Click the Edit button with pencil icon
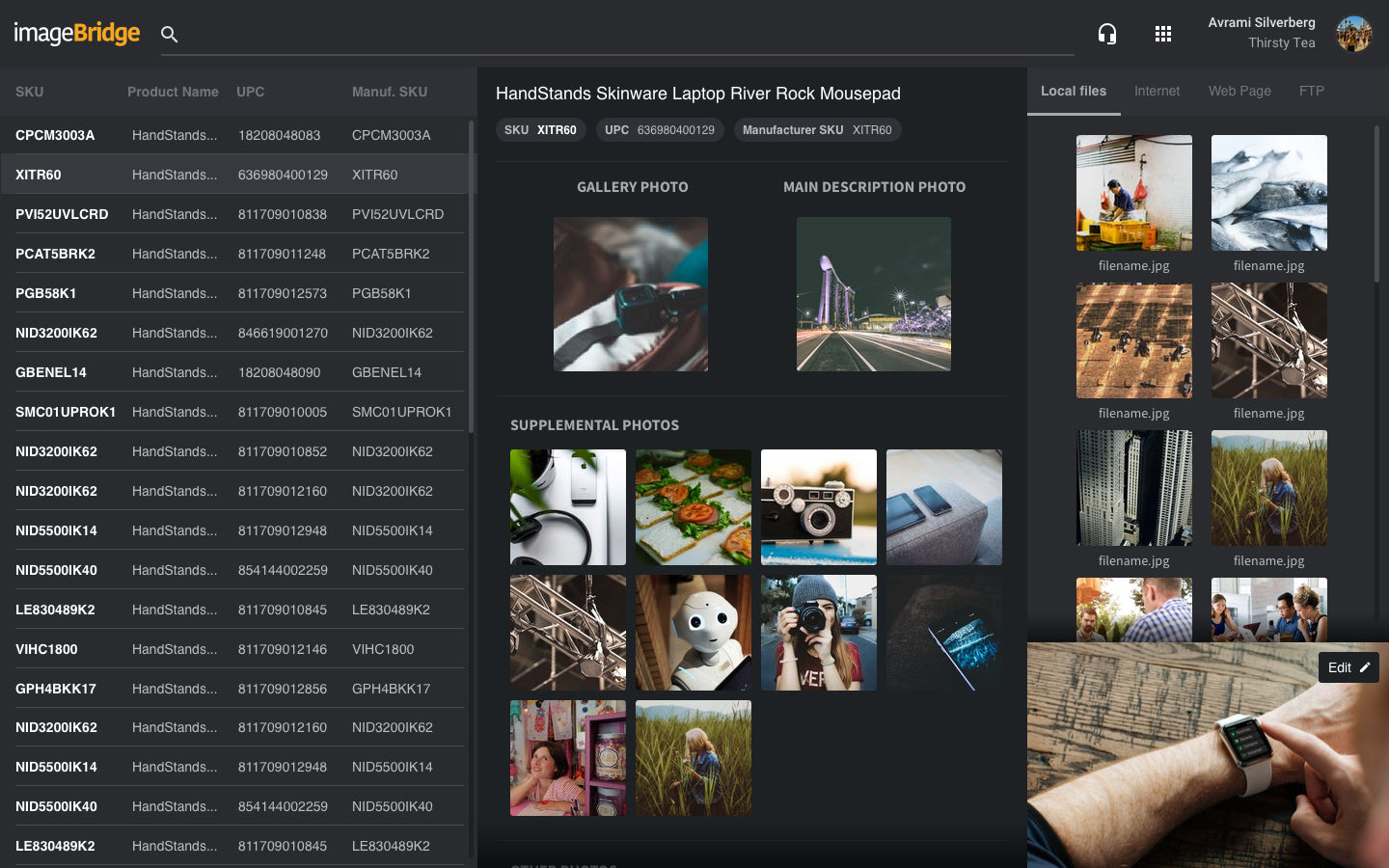 (x=1348, y=667)
